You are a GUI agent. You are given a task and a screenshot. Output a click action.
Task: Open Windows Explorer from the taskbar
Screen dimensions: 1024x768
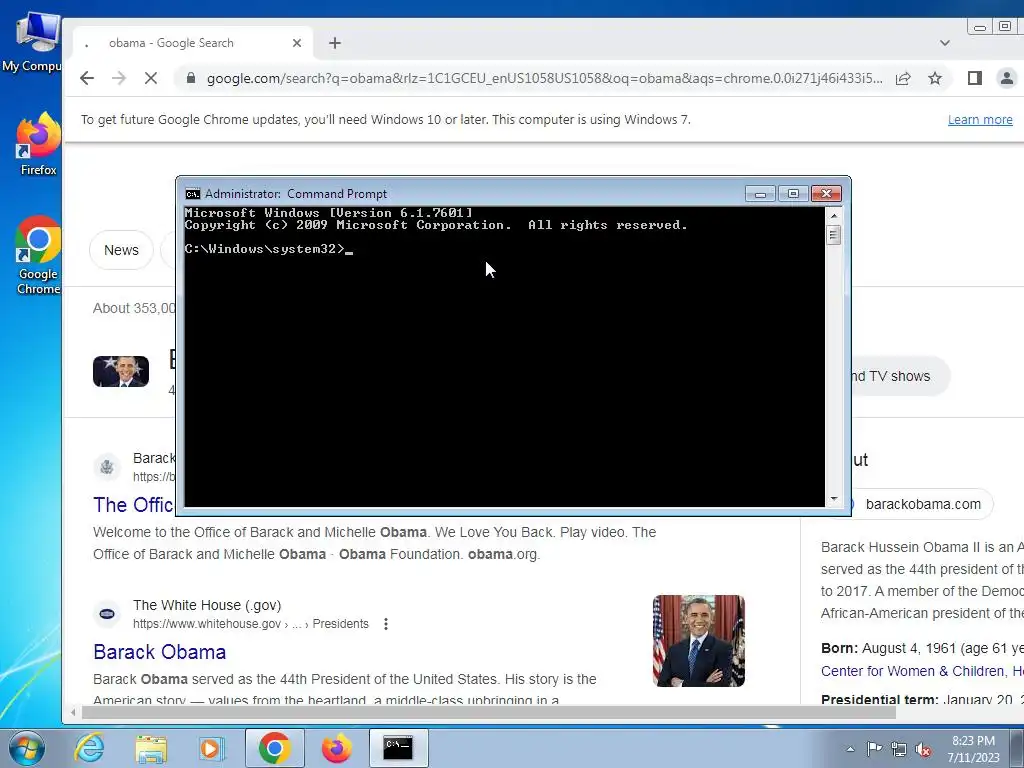(x=151, y=748)
